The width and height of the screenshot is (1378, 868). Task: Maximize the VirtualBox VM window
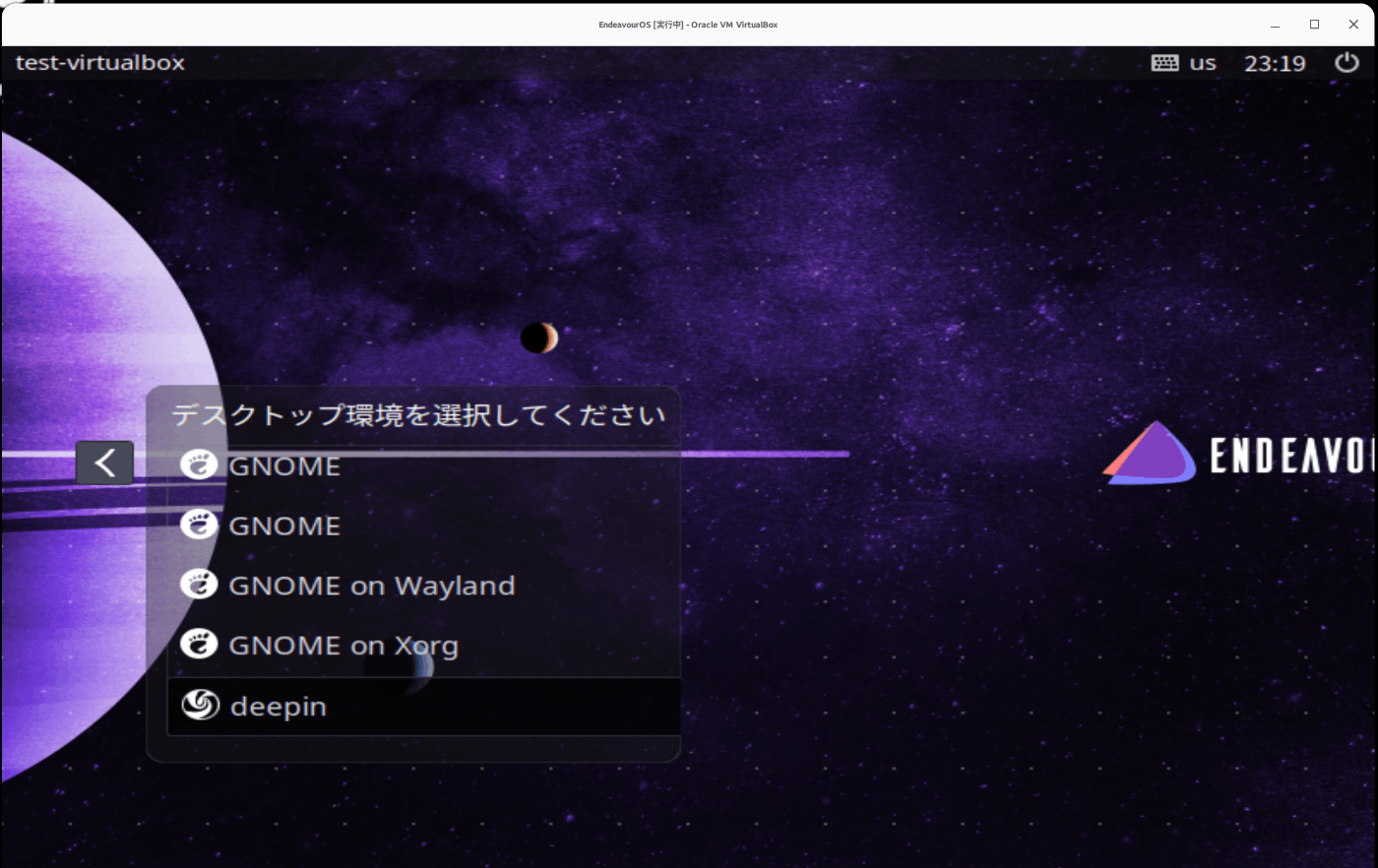[x=1314, y=25]
